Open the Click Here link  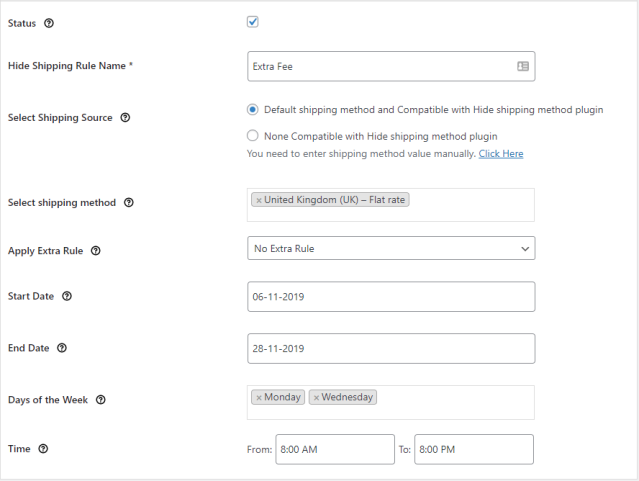(500, 154)
